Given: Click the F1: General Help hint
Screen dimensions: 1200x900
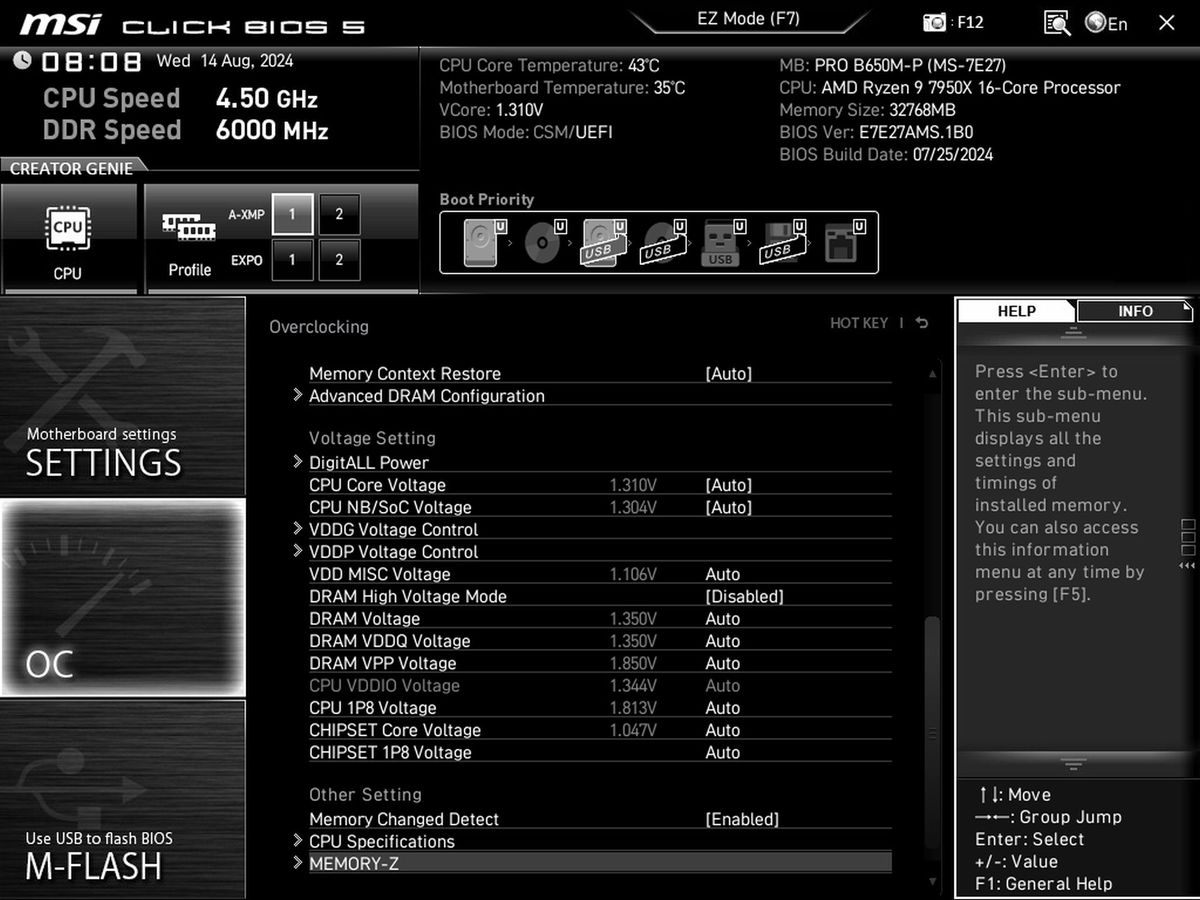Looking at the screenshot, I should [x=1043, y=884].
